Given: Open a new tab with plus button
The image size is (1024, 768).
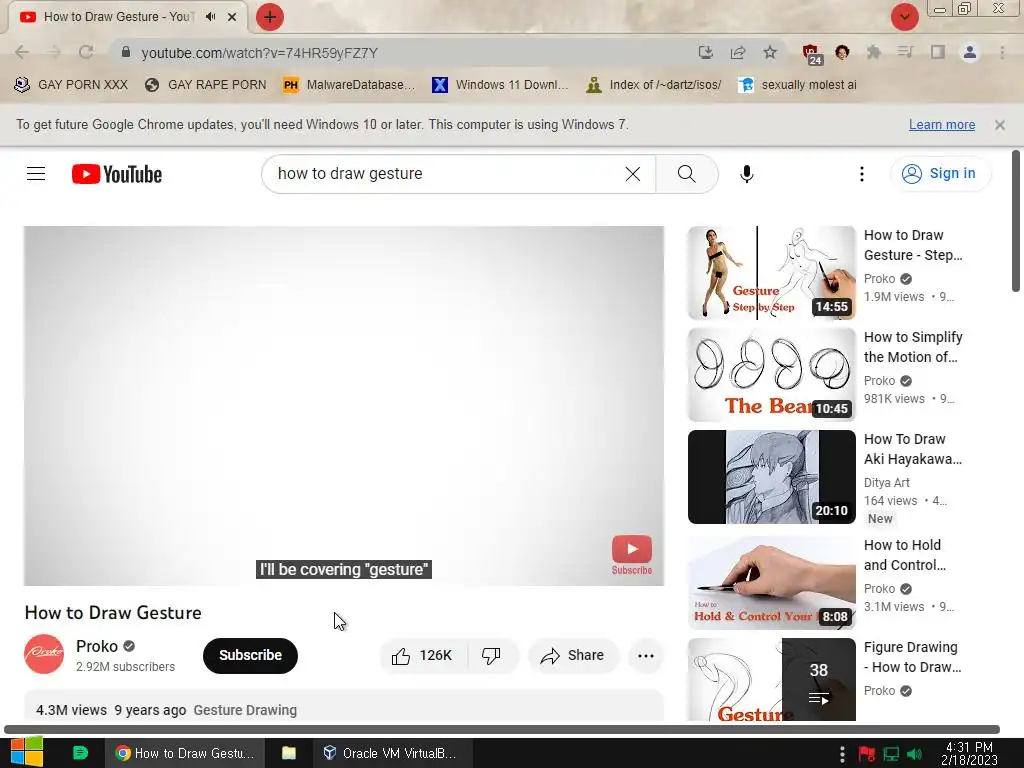Looking at the screenshot, I should [269, 17].
